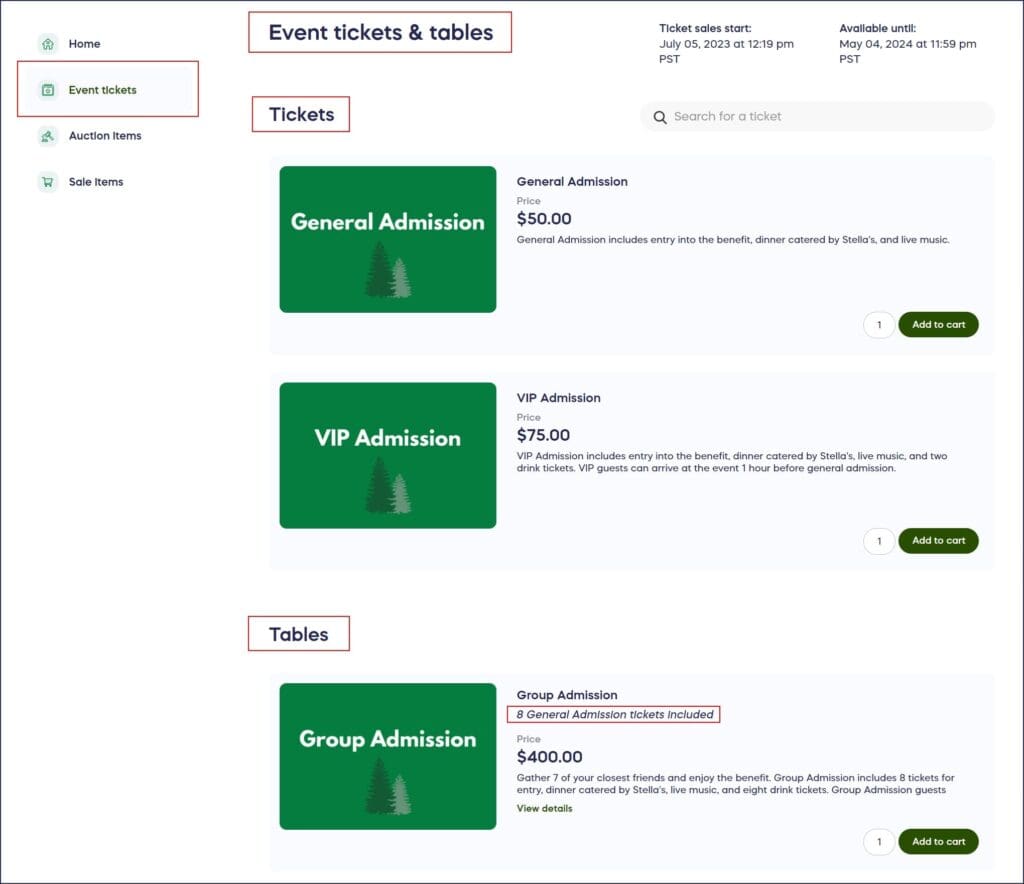Click the General Admission ticket image

(388, 239)
